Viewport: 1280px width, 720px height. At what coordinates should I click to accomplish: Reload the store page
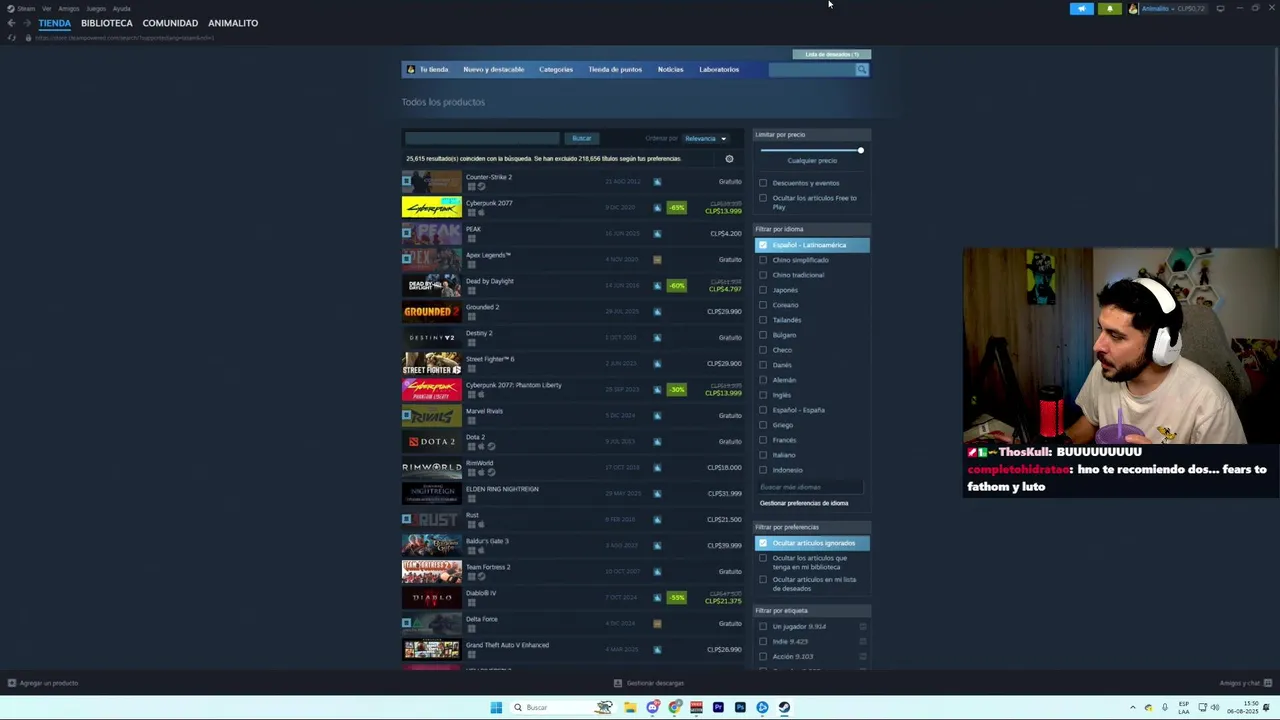12,38
